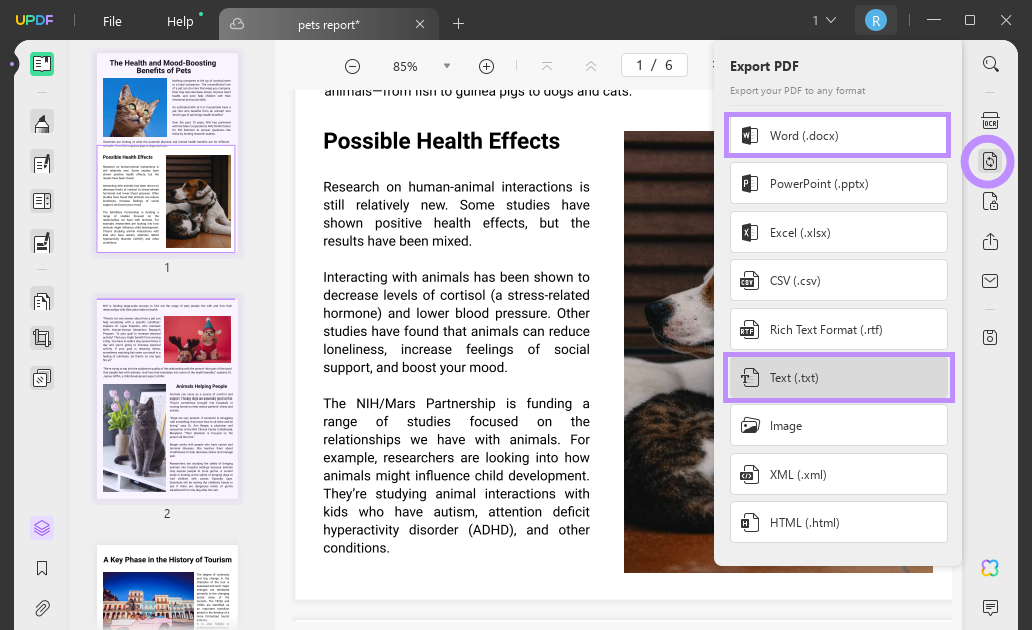Open the UPDF AI assistant
Screen dimensions: 1032x630
point(989,567)
